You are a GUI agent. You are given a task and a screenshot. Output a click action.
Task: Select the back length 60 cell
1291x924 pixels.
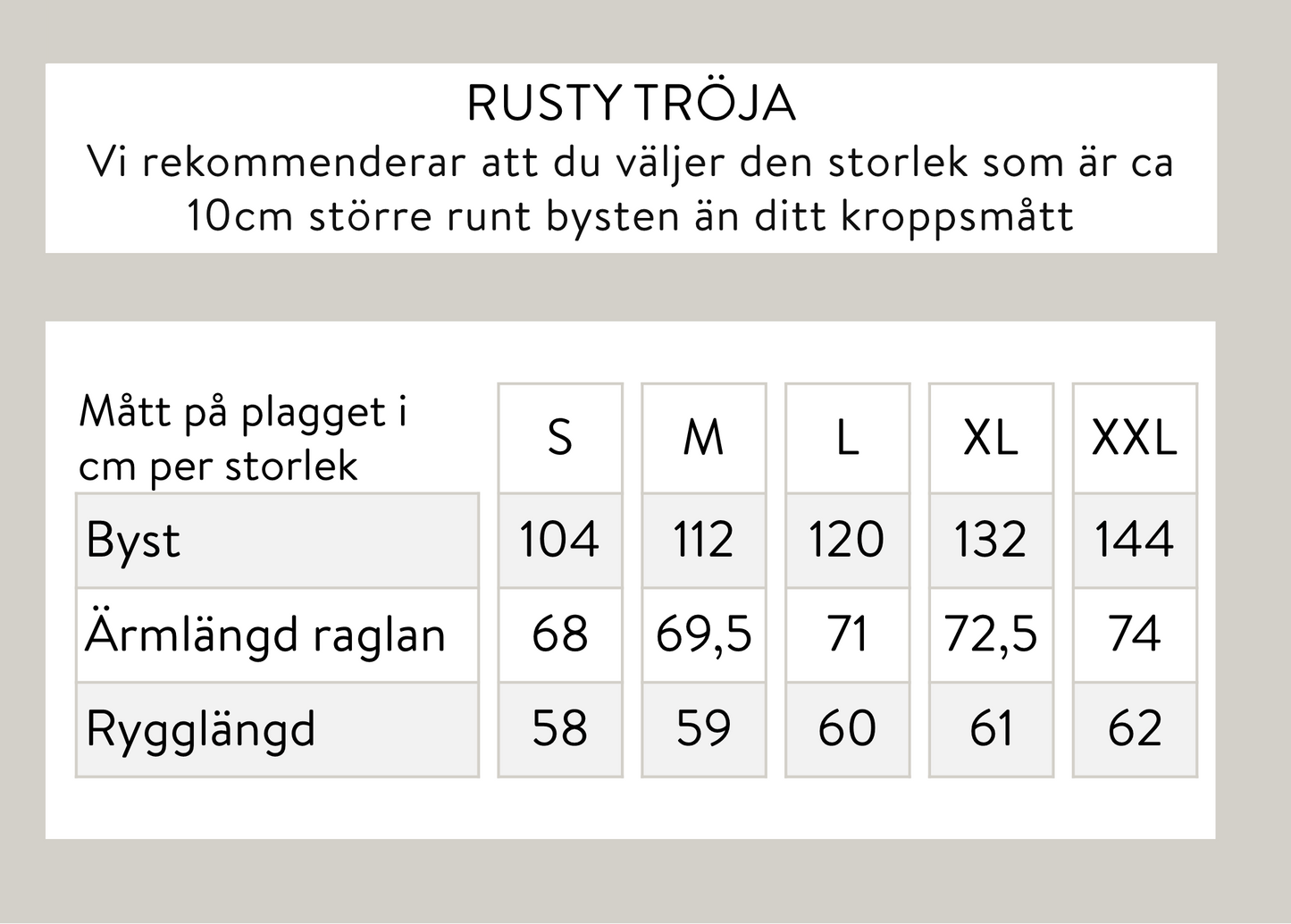tap(847, 729)
